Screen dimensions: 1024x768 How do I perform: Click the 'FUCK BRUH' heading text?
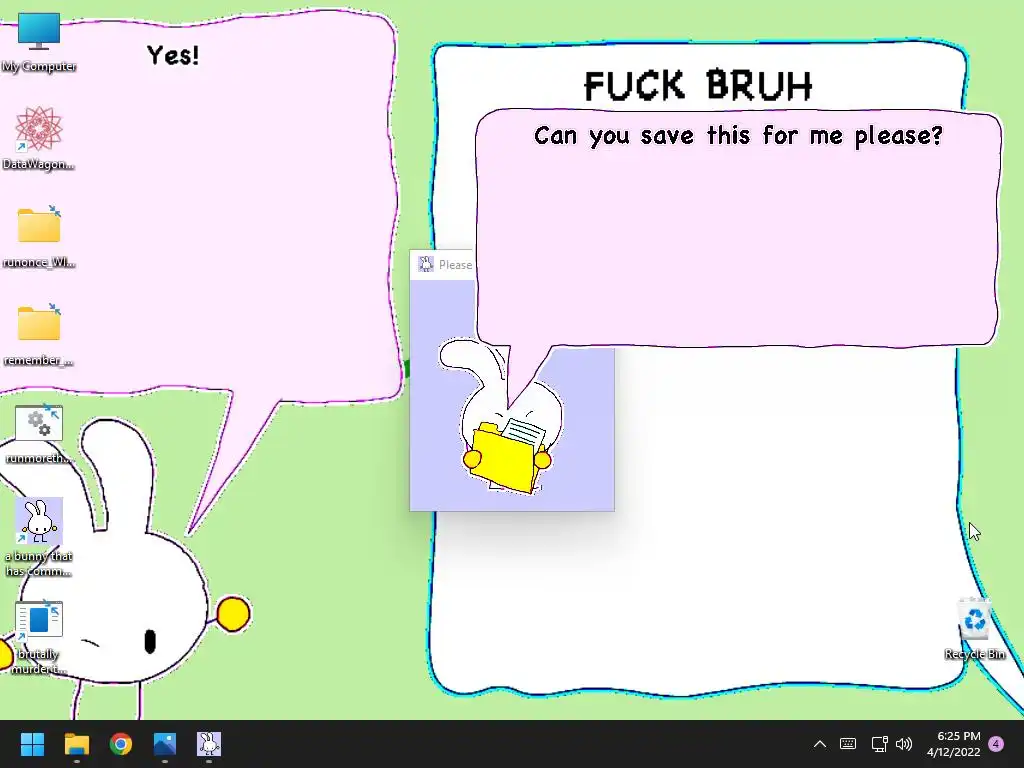pos(697,86)
